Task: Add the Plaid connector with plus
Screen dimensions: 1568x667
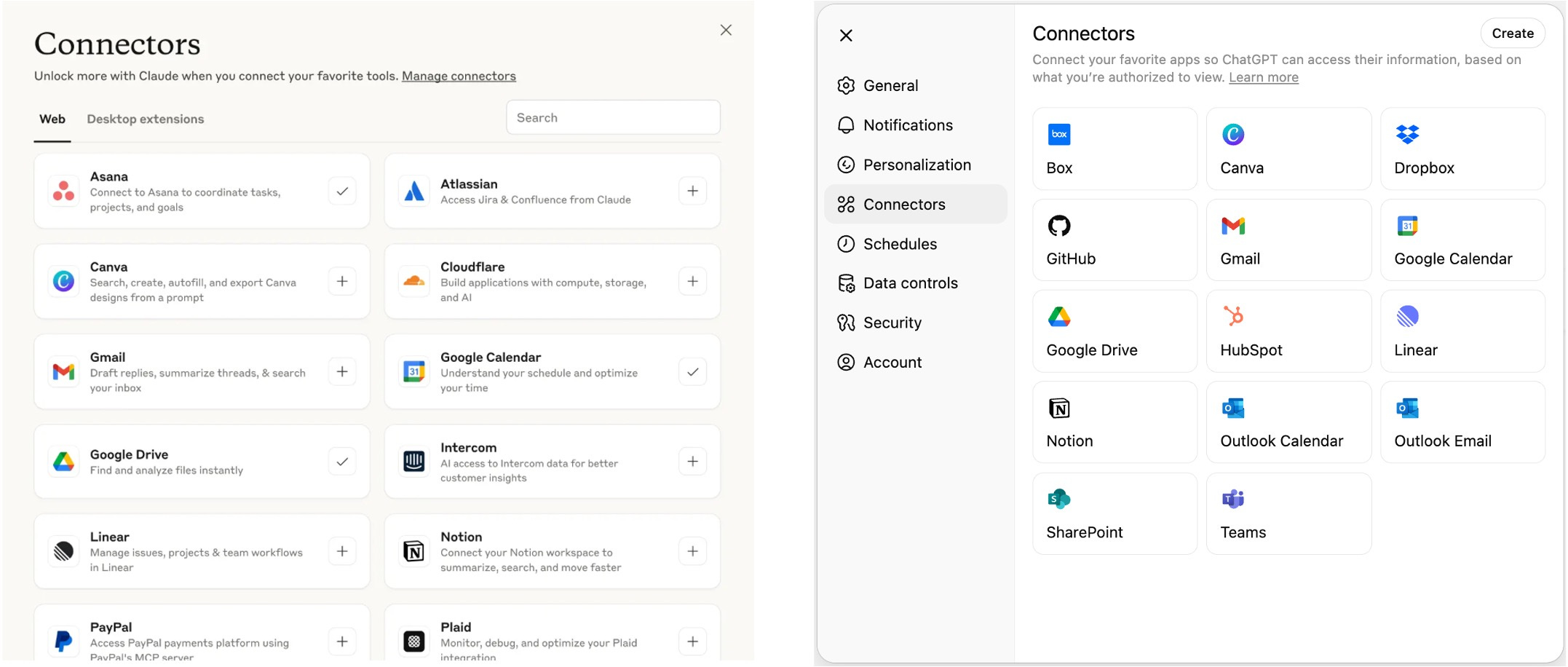Action: [x=692, y=642]
